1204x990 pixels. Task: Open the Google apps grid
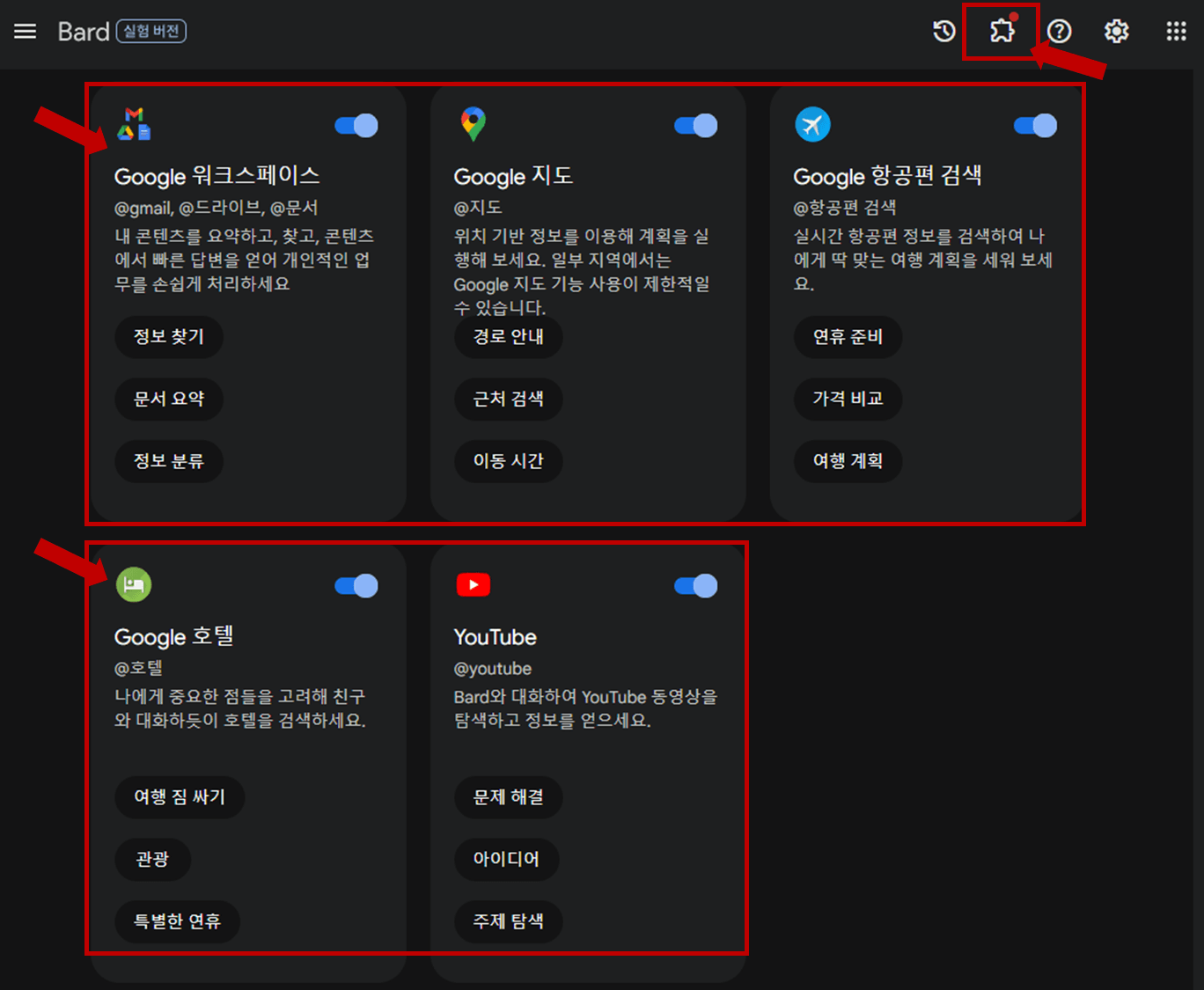[x=1176, y=32]
